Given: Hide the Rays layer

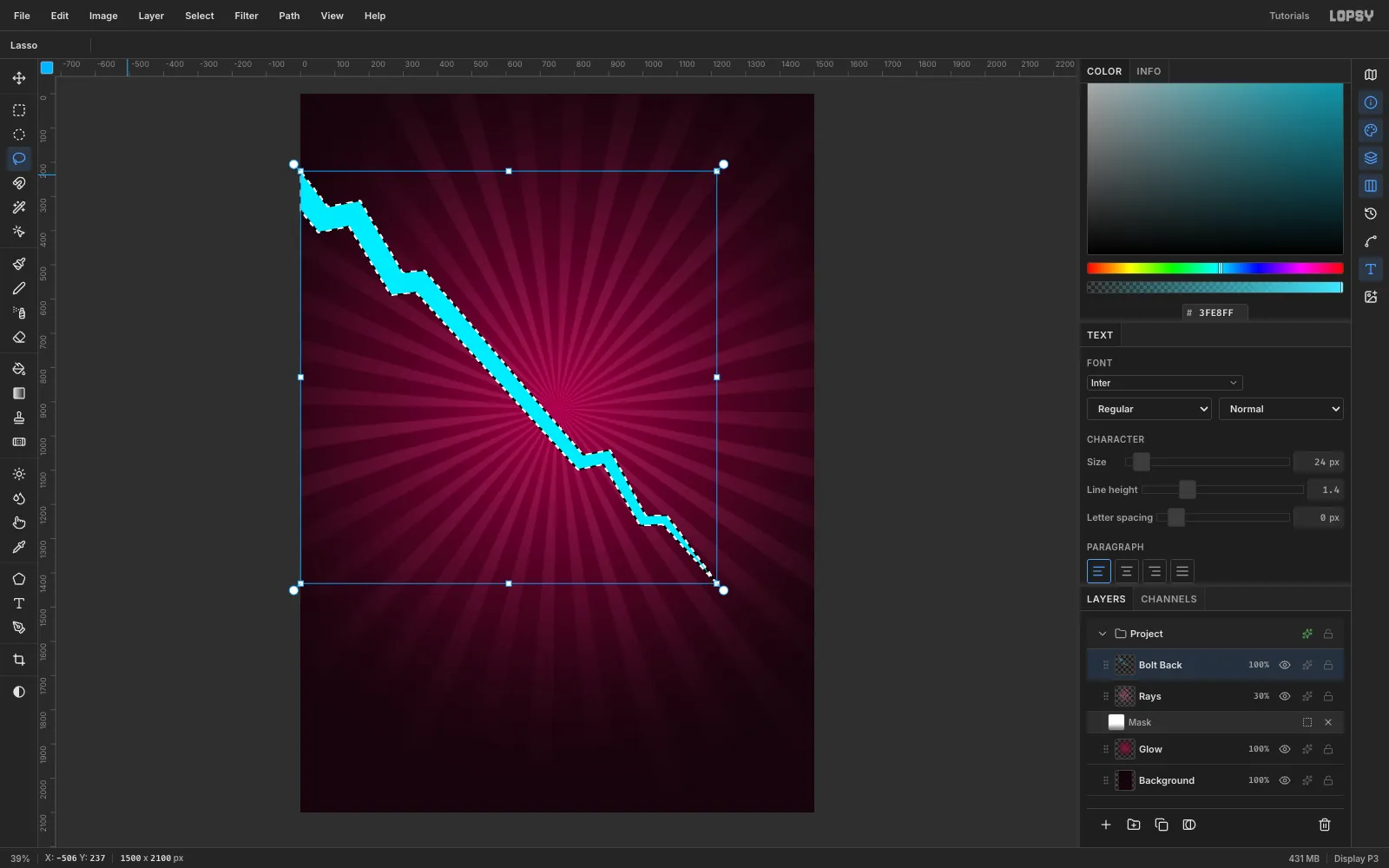Looking at the screenshot, I should tap(1285, 696).
